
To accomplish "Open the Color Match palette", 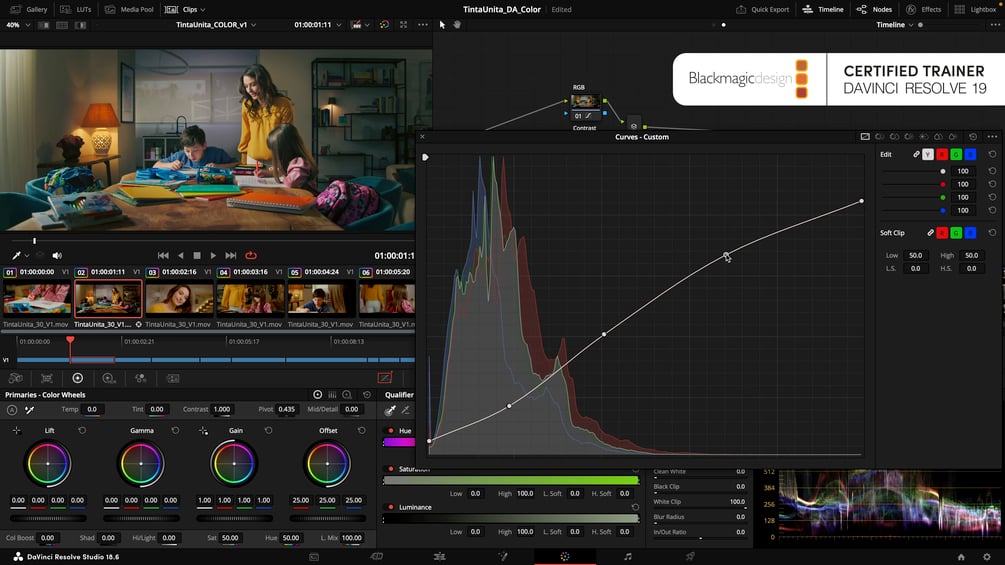I will pos(47,379).
